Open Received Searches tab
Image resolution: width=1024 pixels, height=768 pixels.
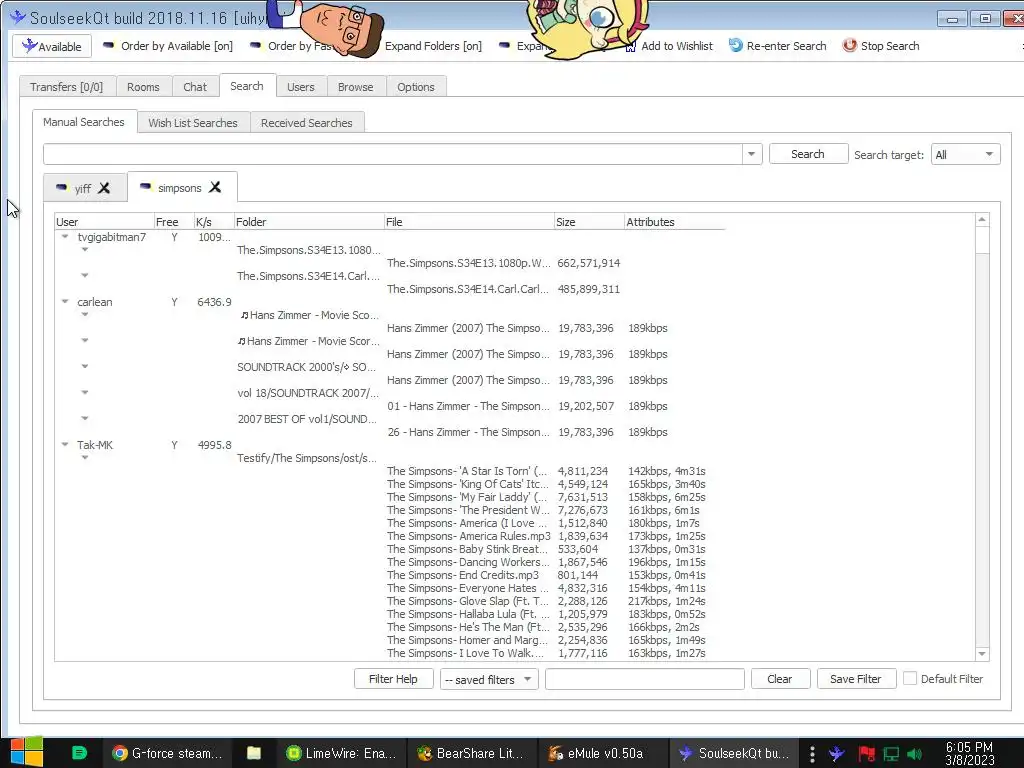pos(306,123)
